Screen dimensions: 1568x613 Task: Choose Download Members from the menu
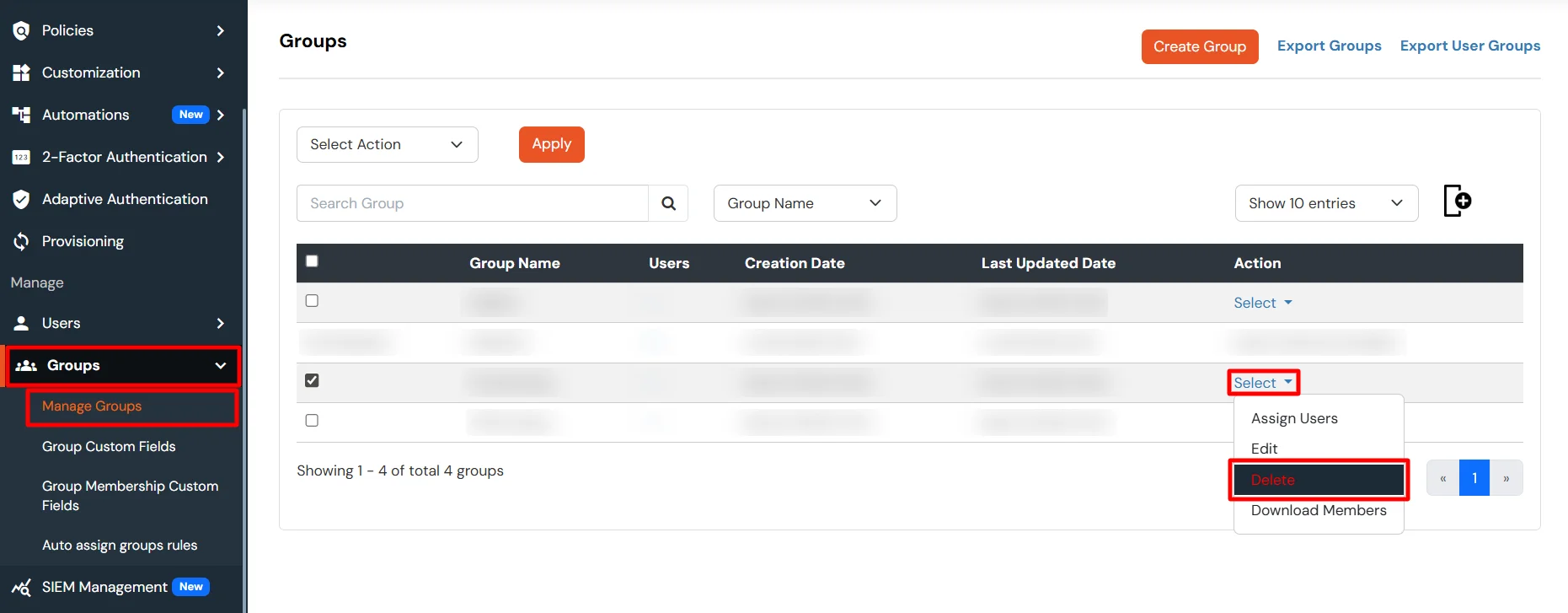pos(1319,510)
